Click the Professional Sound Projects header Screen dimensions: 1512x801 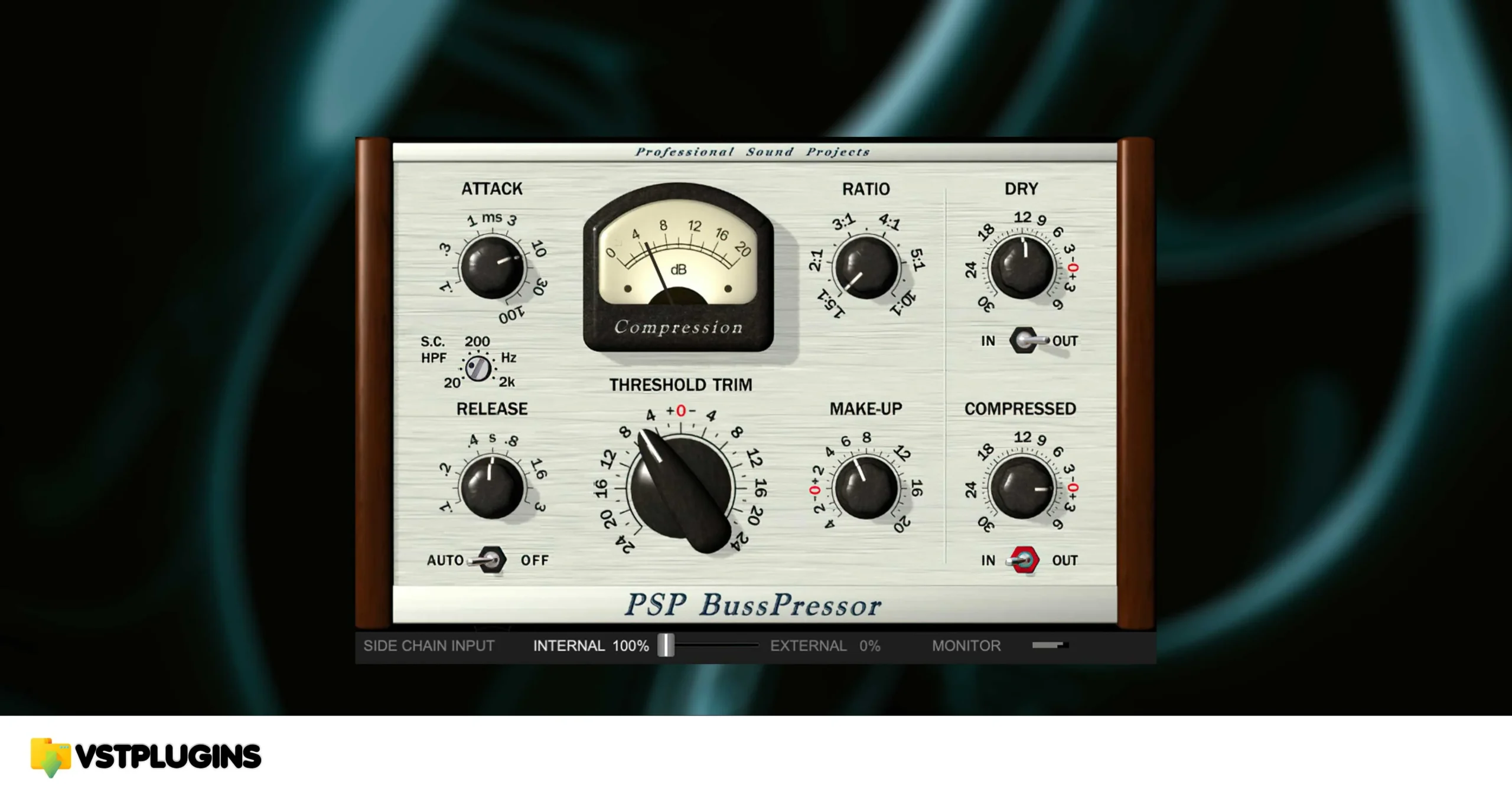point(752,152)
